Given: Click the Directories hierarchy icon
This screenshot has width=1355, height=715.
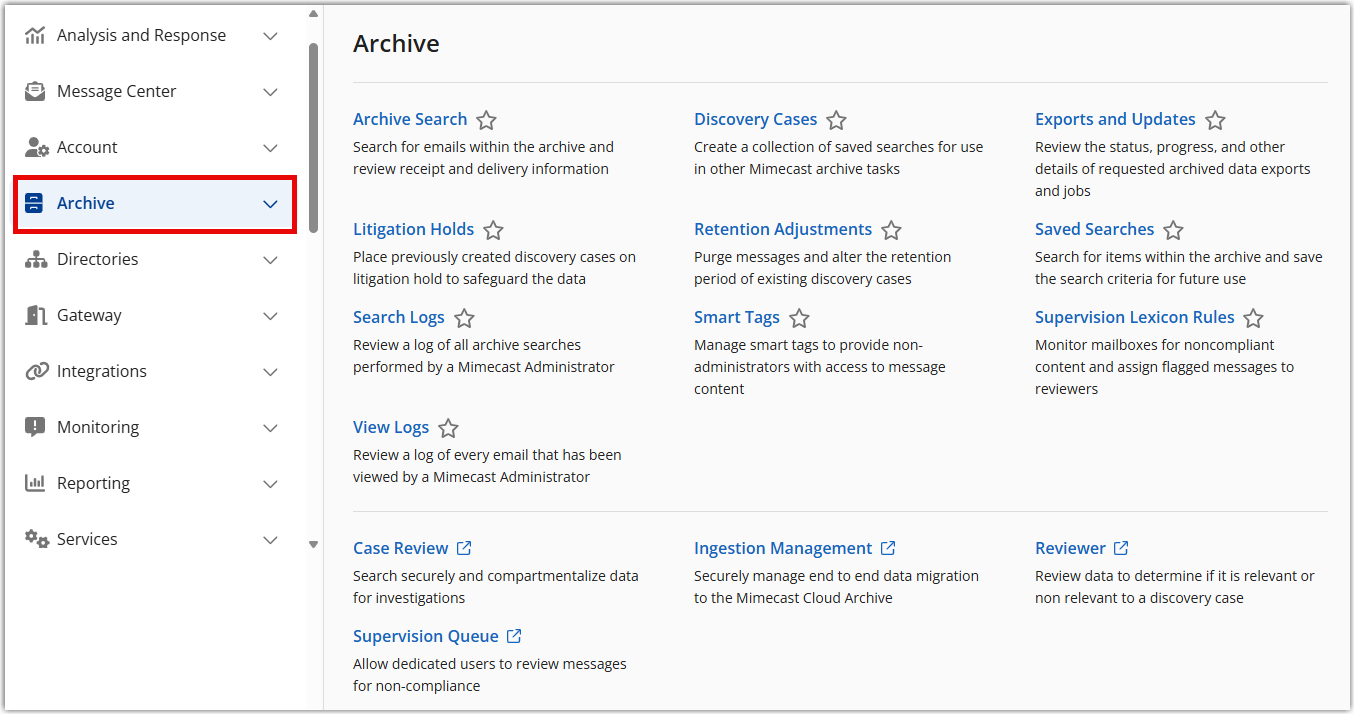Looking at the screenshot, I should click(36, 260).
